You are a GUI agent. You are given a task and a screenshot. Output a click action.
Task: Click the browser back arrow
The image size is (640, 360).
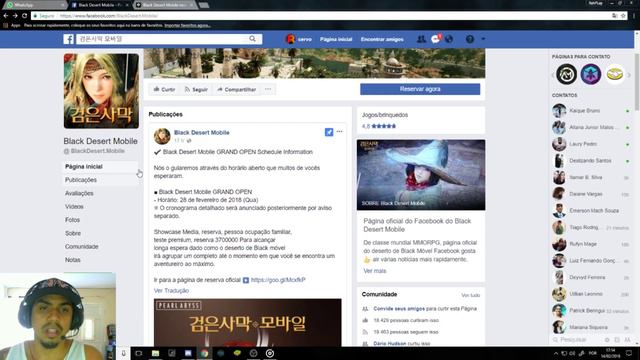(x=6, y=16)
